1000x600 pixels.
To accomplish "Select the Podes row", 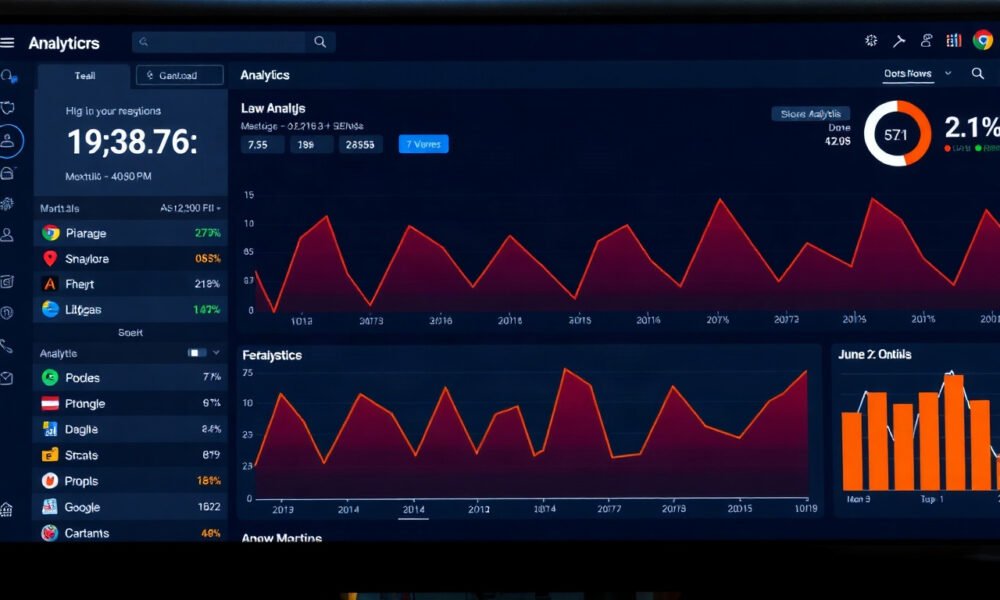I will 130,377.
